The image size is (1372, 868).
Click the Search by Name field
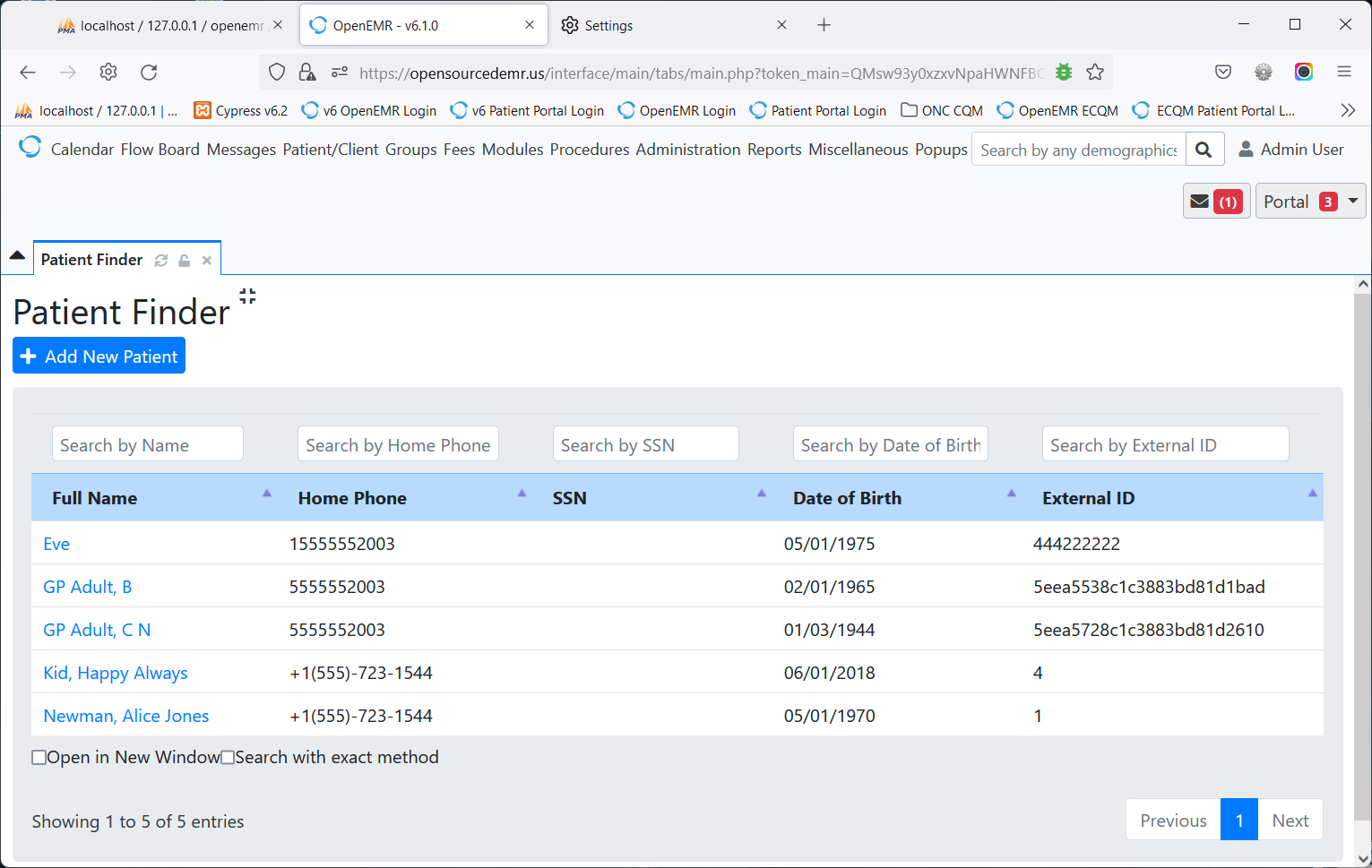click(x=147, y=443)
